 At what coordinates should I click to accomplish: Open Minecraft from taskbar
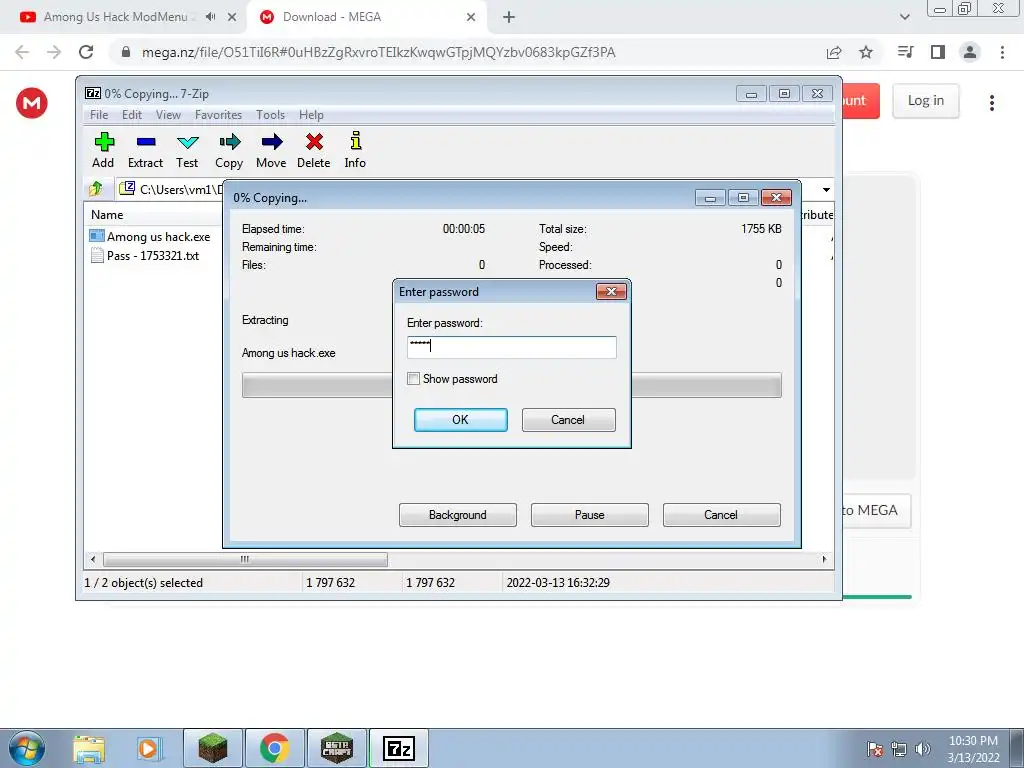pos(213,748)
